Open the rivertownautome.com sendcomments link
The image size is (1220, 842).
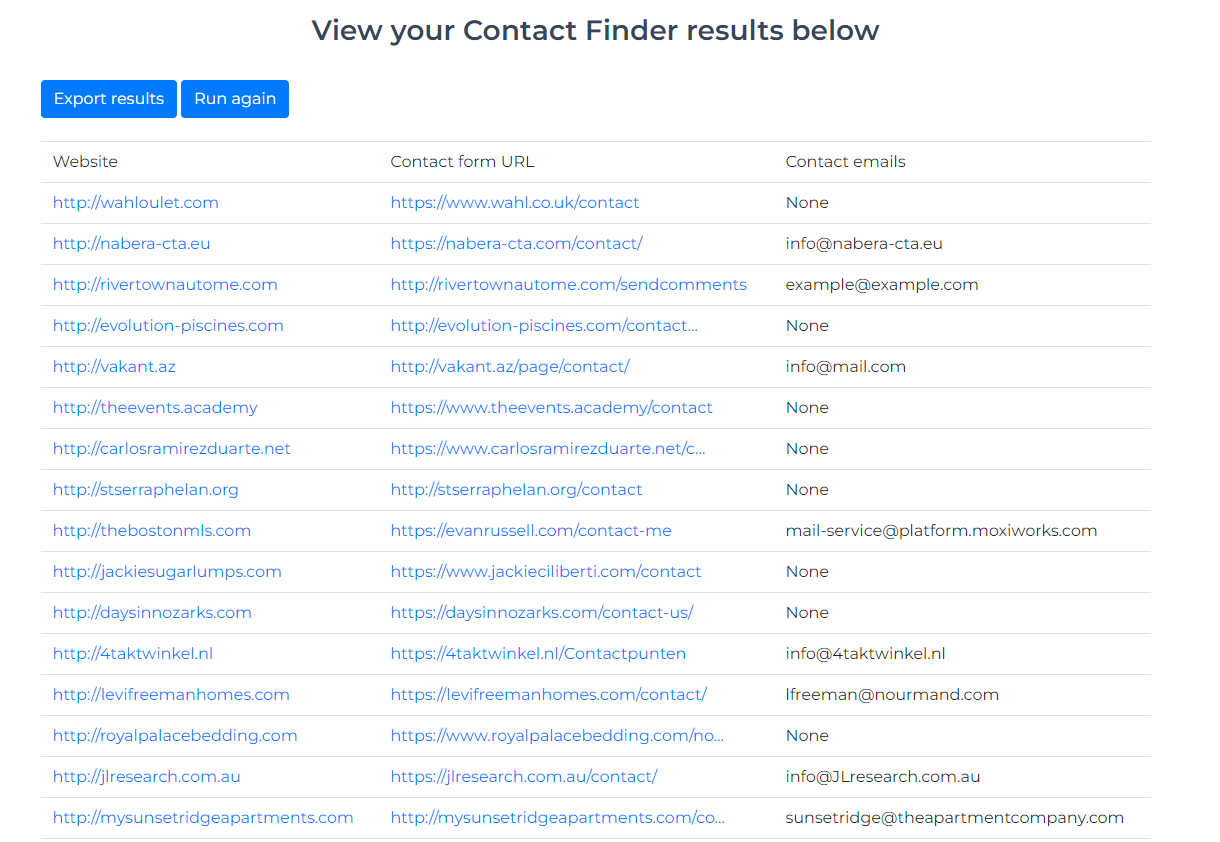tap(569, 285)
